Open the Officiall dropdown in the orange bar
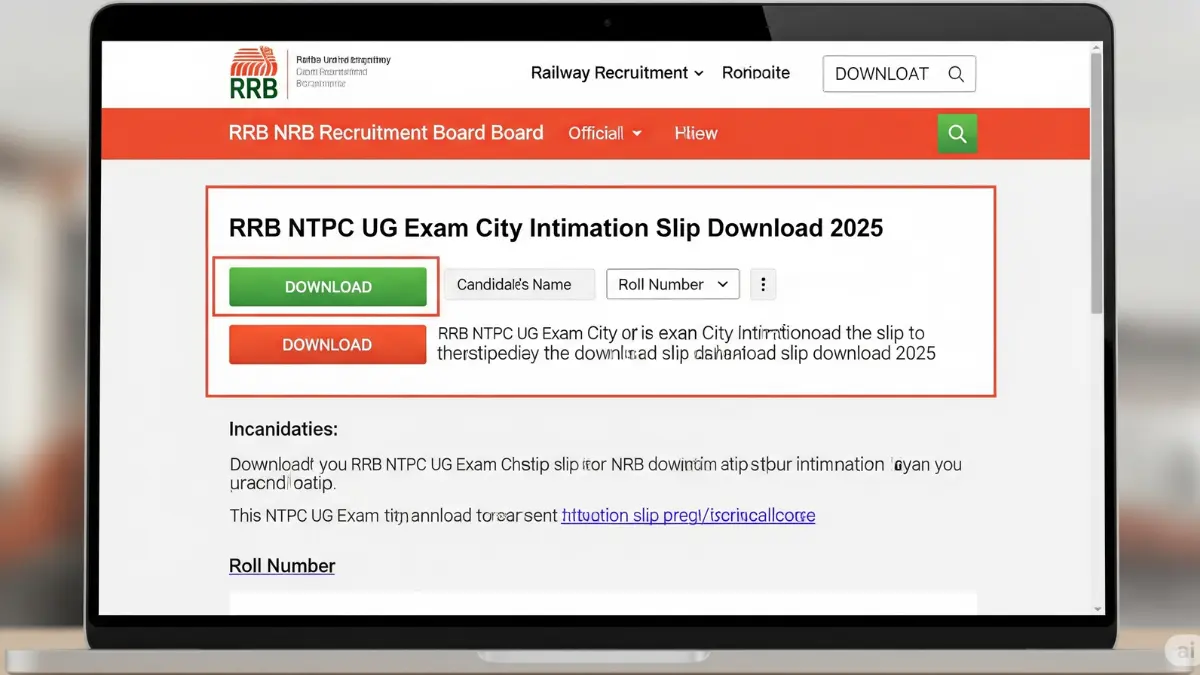This screenshot has height=675, width=1200. click(x=604, y=133)
